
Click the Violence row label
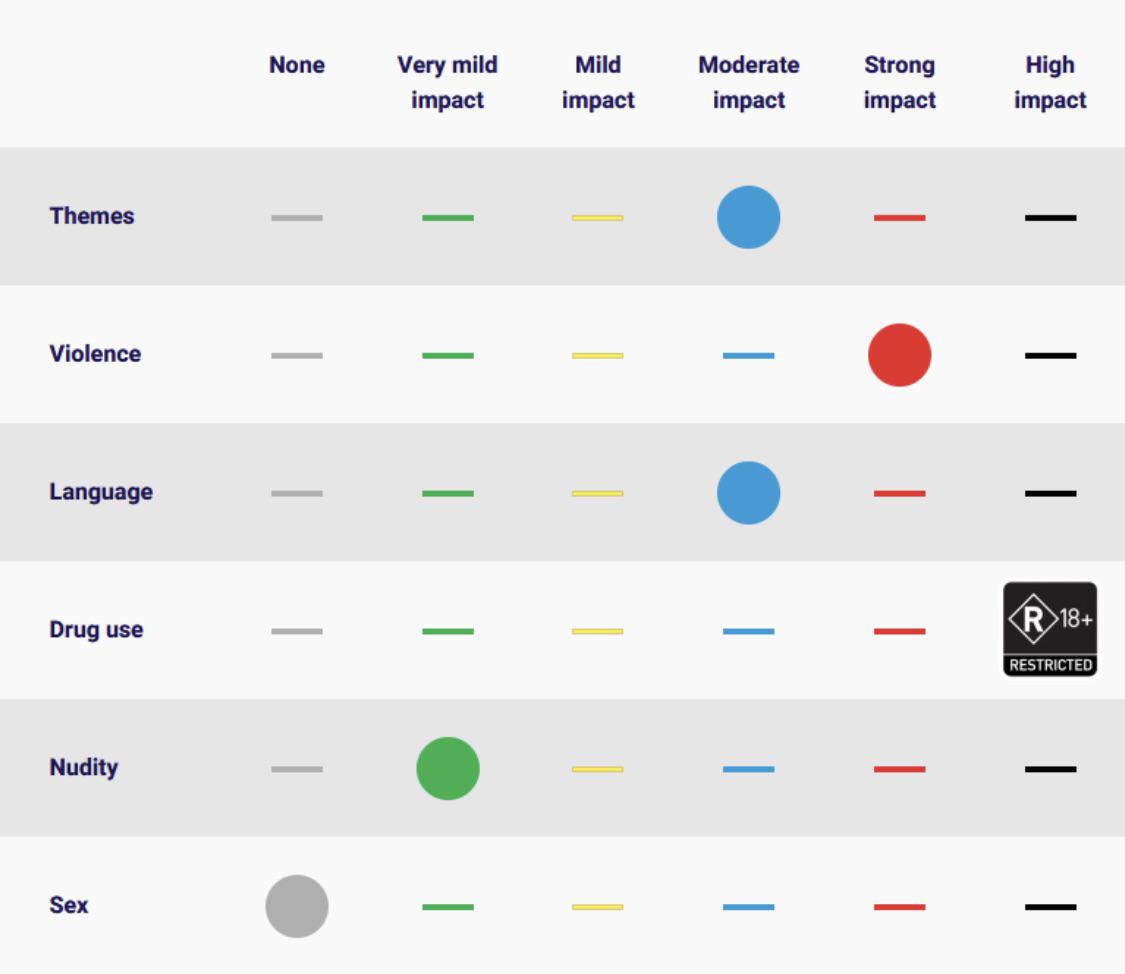(x=95, y=354)
